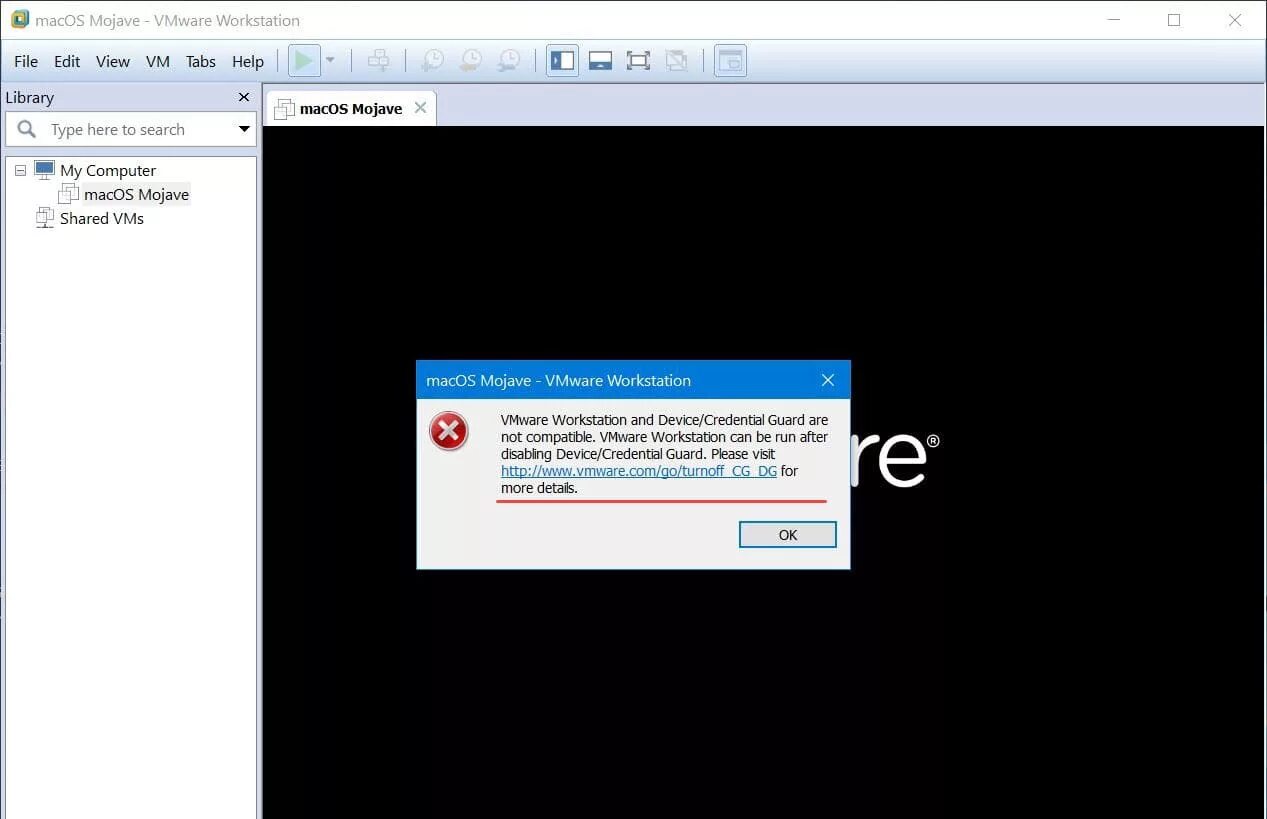Open Snapshot Manager toolbar icon
Viewport: 1267px width, 819px height.
[x=508, y=61]
